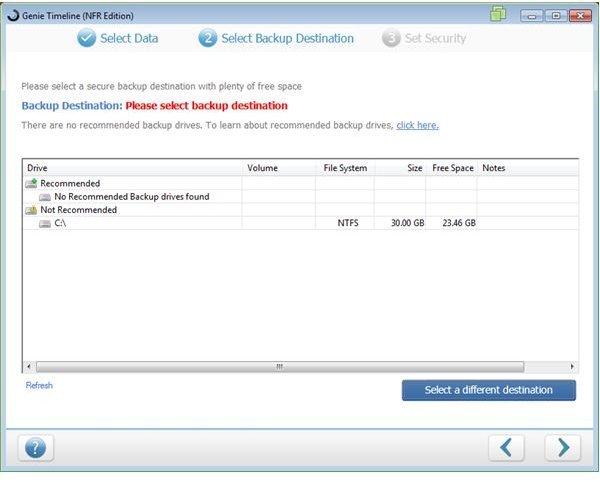This screenshot has height=482, width=600.
Task: Sort by the Volume column header
Action: (279, 168)
